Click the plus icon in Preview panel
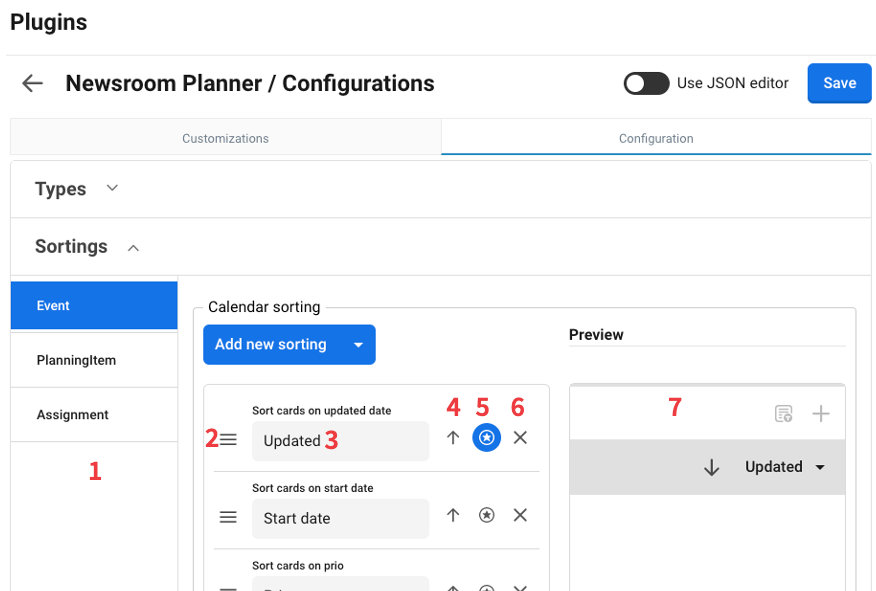Image resolution: width=876 pixels, height=591 pixels. pos(821,414)
